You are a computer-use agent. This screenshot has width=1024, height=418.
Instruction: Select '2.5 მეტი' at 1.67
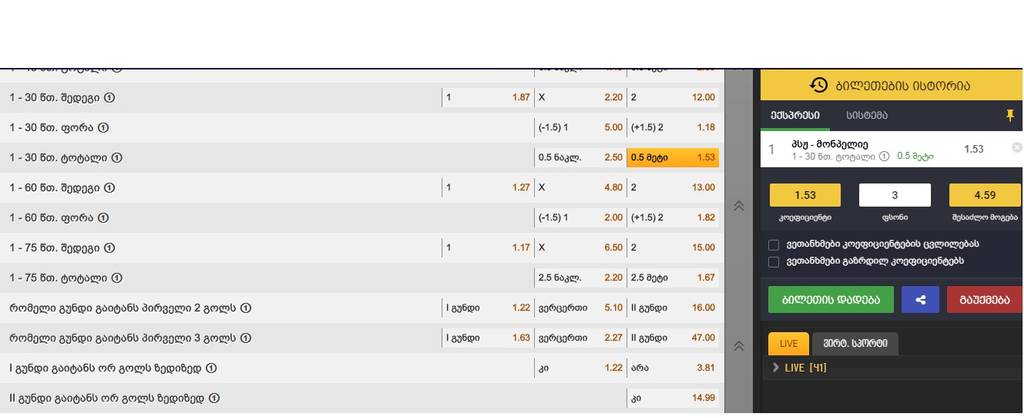click(673, 278)
